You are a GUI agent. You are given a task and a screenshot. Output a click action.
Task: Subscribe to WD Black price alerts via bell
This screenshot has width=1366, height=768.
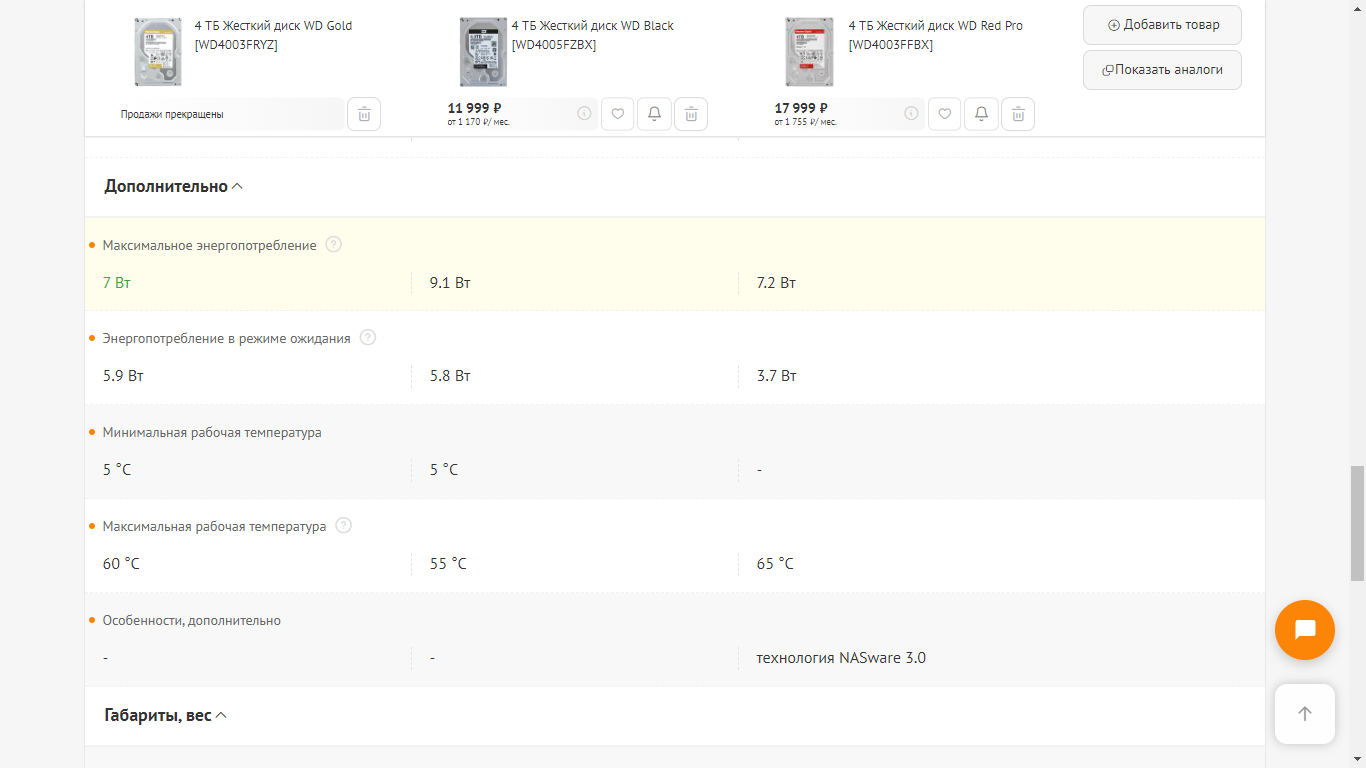coord(654,114)
